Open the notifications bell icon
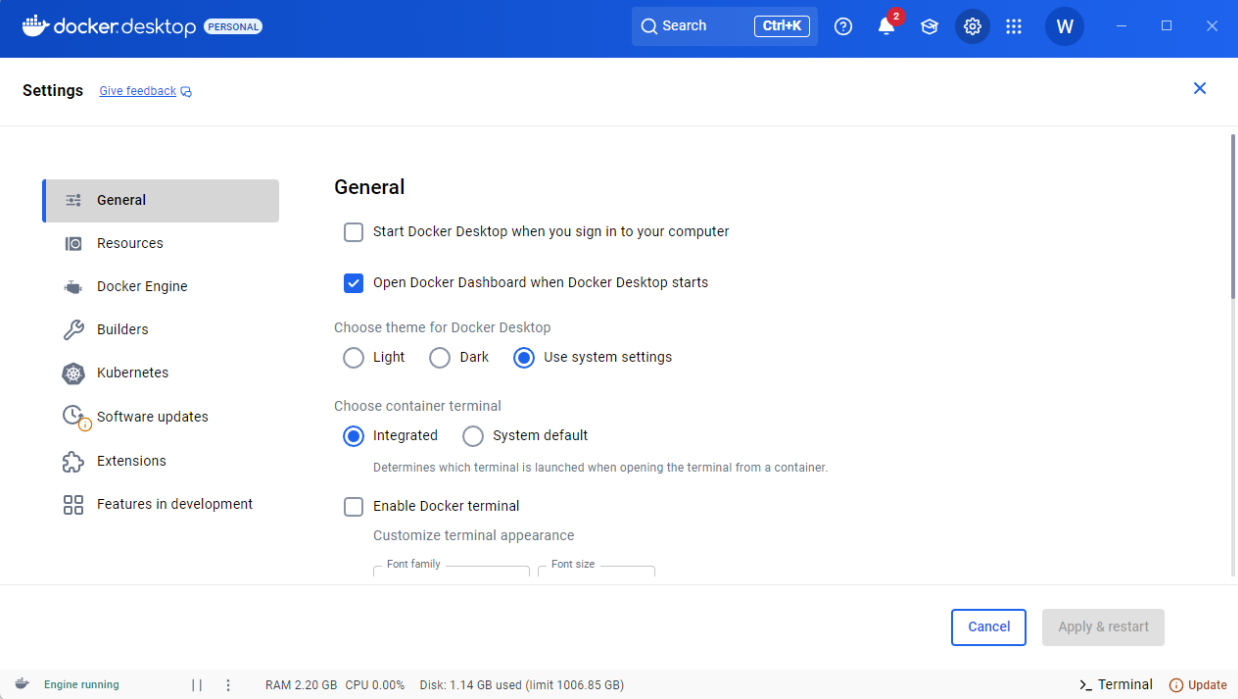This screenshot has height=699, width=1238. tap(886, 27)
